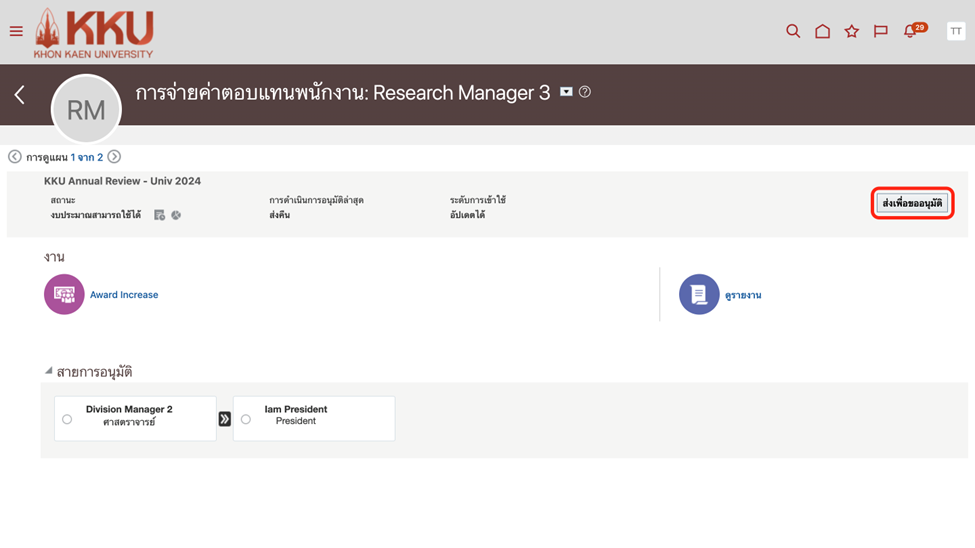Click the purple Award Increase task icon
Screen dimensions: 975x548
coord(64,295)
